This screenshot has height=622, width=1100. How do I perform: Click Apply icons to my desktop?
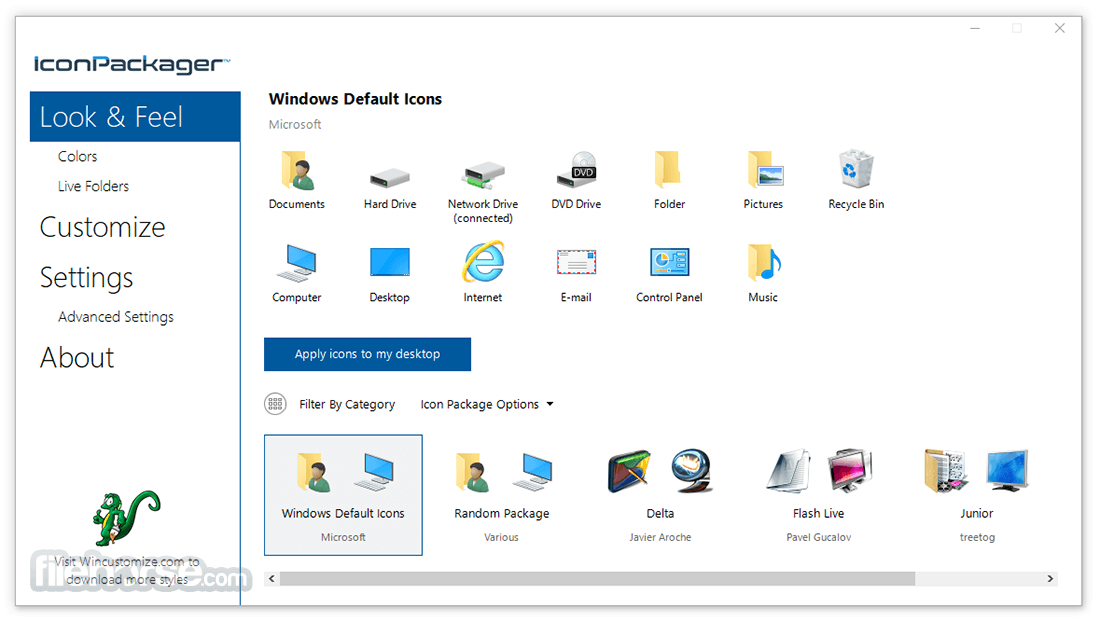point(367,354)
